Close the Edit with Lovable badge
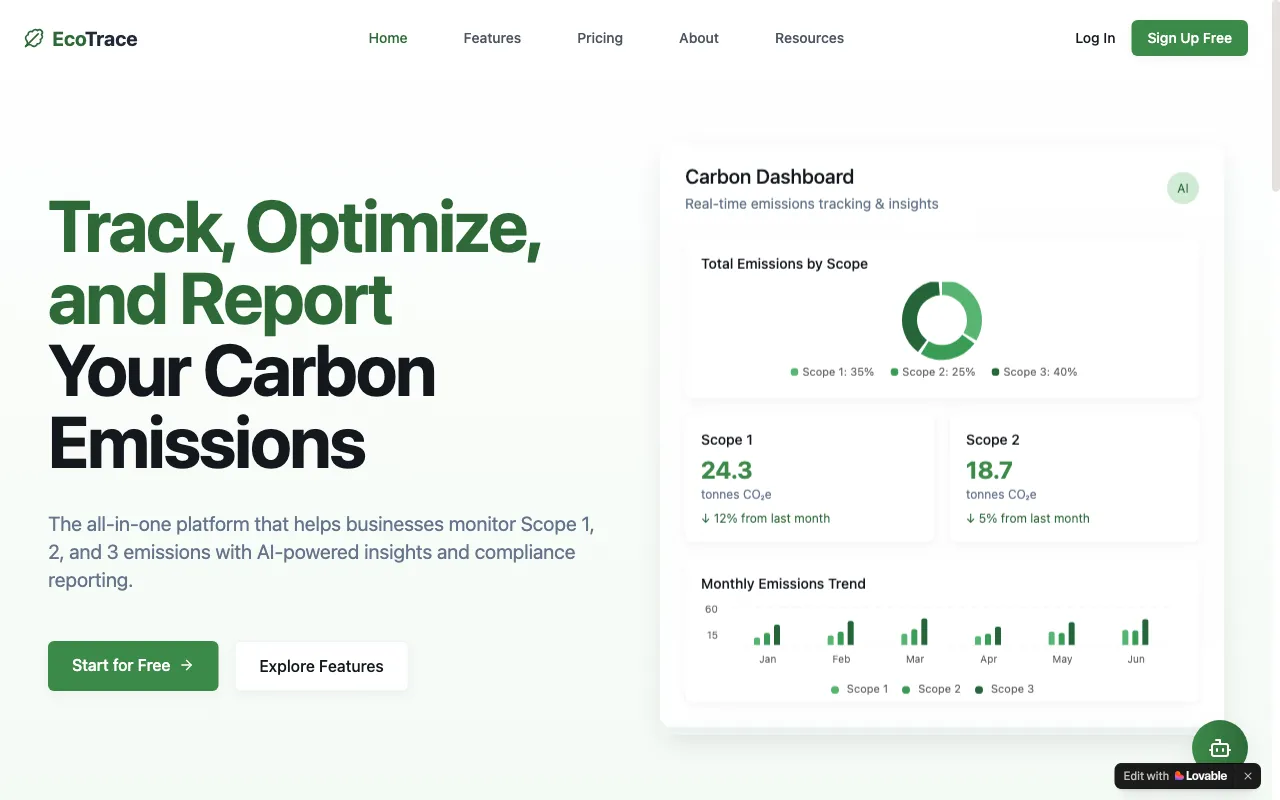 1247,776
